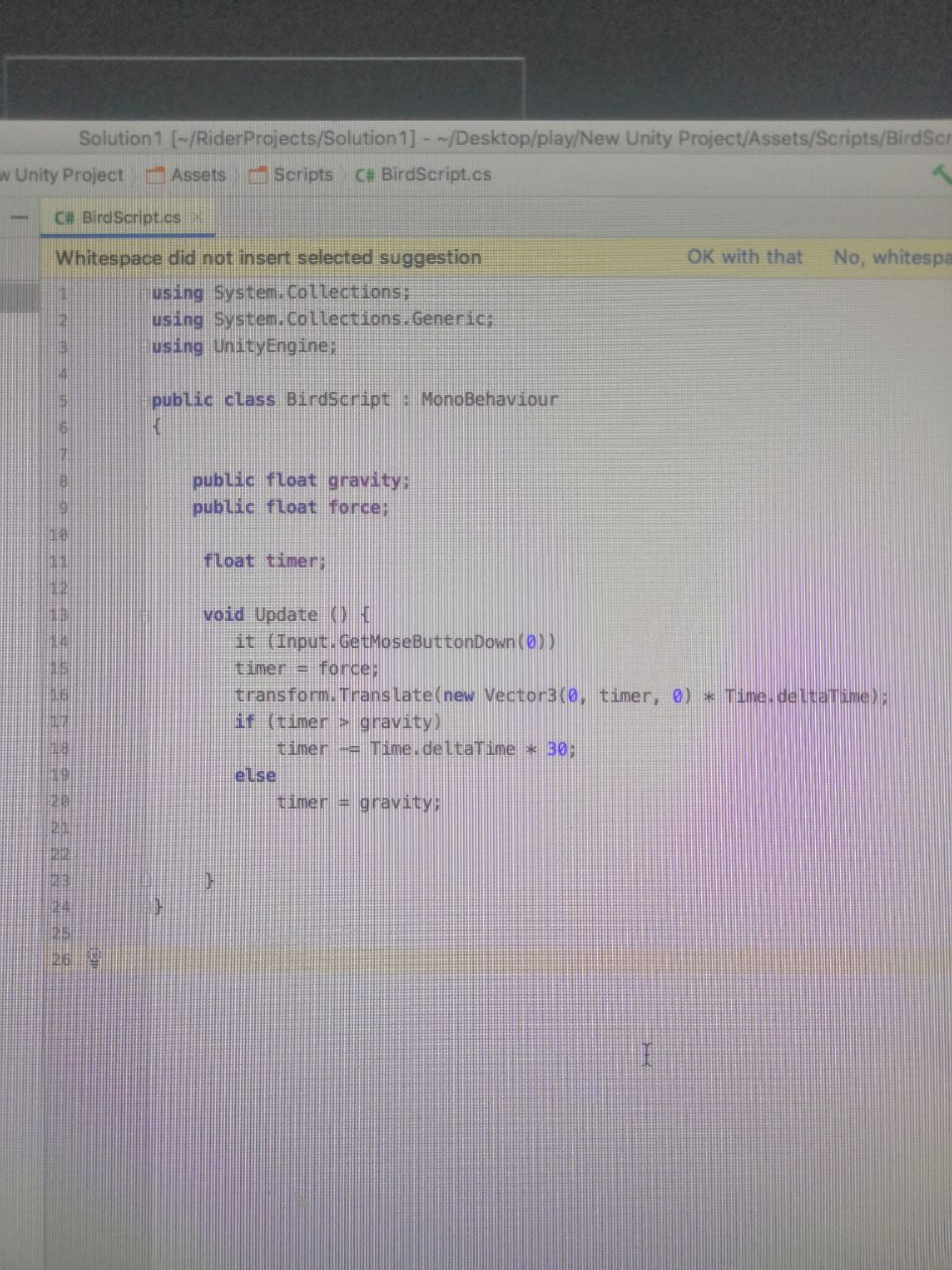
Task: Click the lightbulb quick-fix icon on line 26
Action: coord(94,958)
